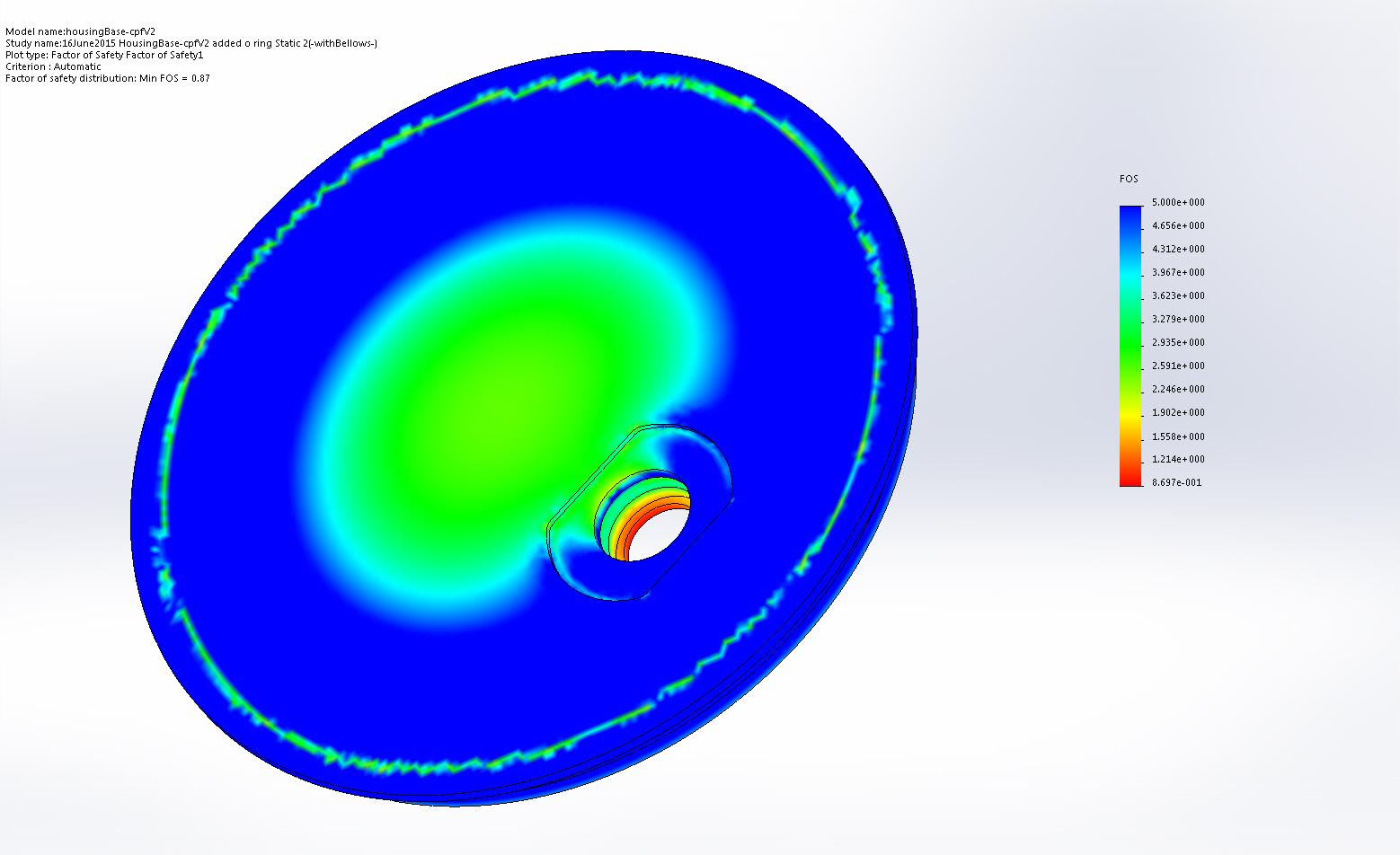Click the legend value 3.967e+000
The width and height of the screenshot is (1400, 855).
[x=1178, y=272]
